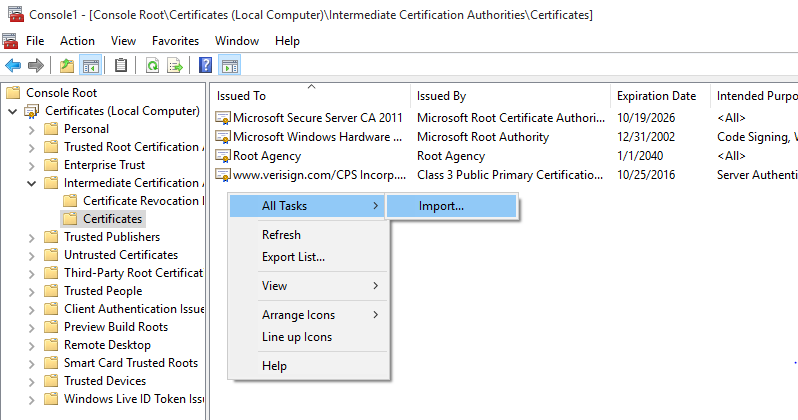Select All Tasks in context menu
This screenshot has width=798, height=420.
coord(307,206)
